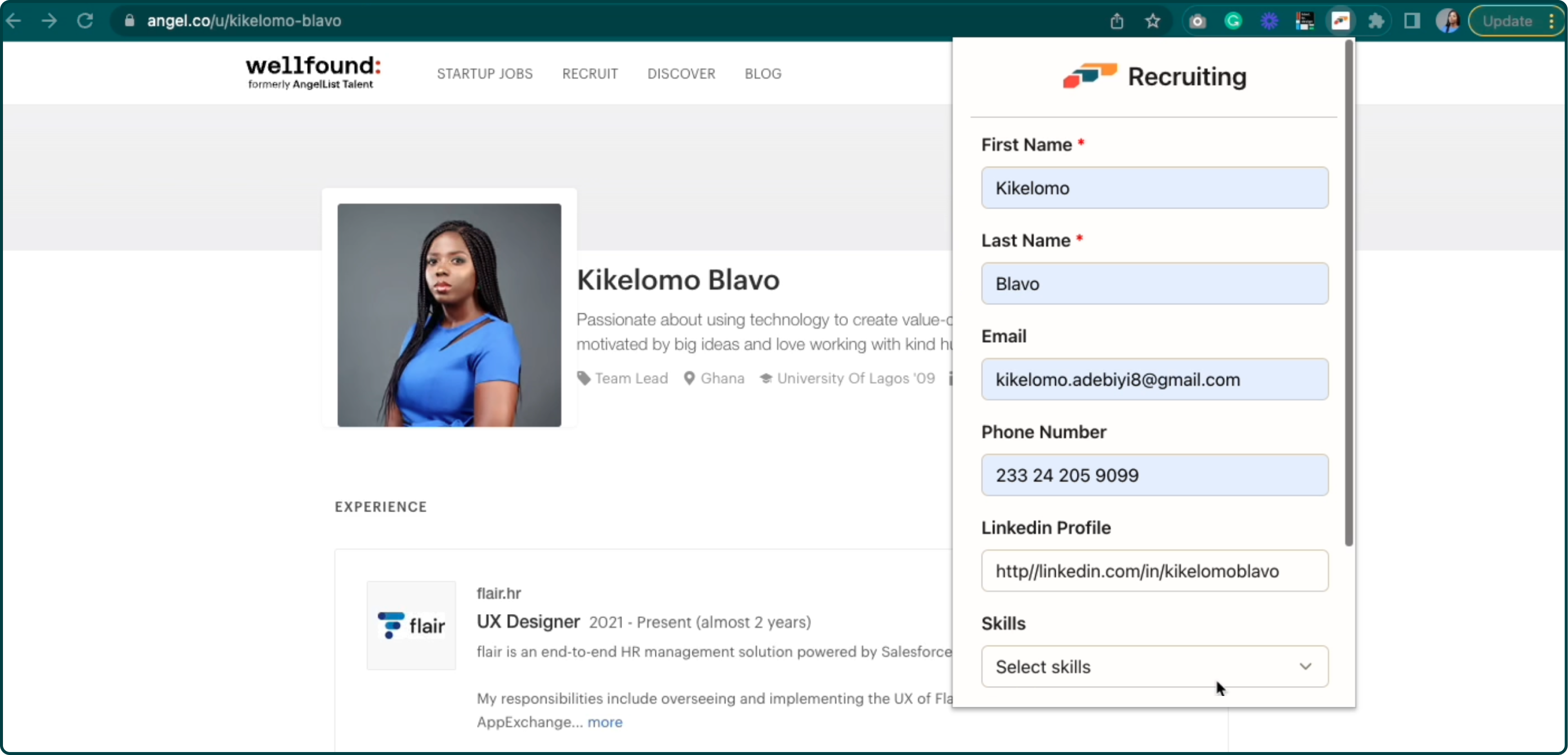The width and height of the screenshot is (1568, 755).
Task: Expand the Select skills dropdown
Action: point(1154,667)
